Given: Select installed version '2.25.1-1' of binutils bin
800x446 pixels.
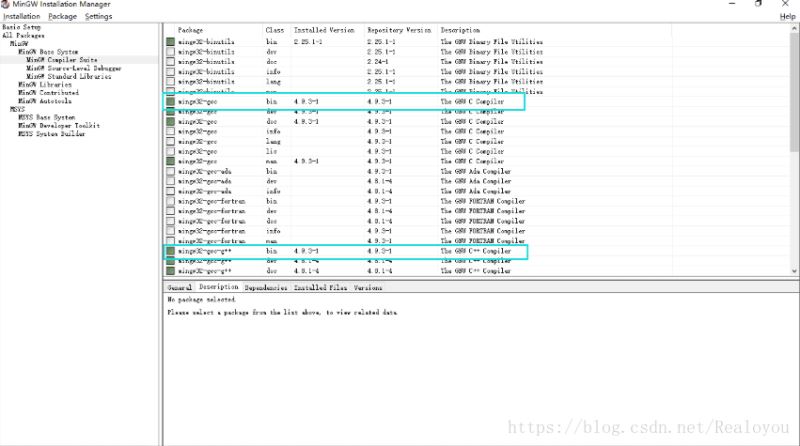Looking at the screenshot, I should pyautogui.click(x=308, y=42).
